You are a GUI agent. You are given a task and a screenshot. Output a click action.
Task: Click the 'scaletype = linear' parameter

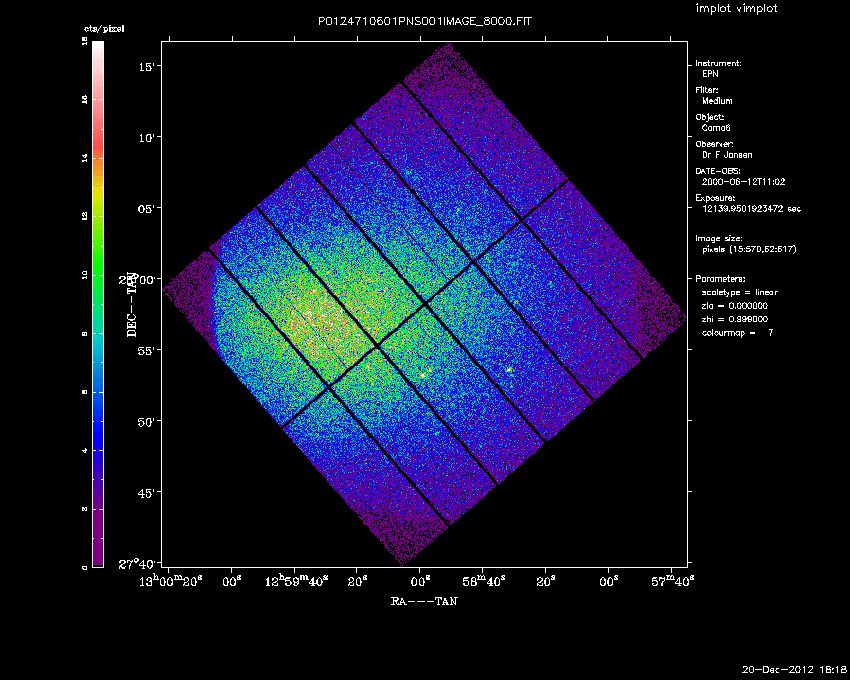tap(740, 292)
